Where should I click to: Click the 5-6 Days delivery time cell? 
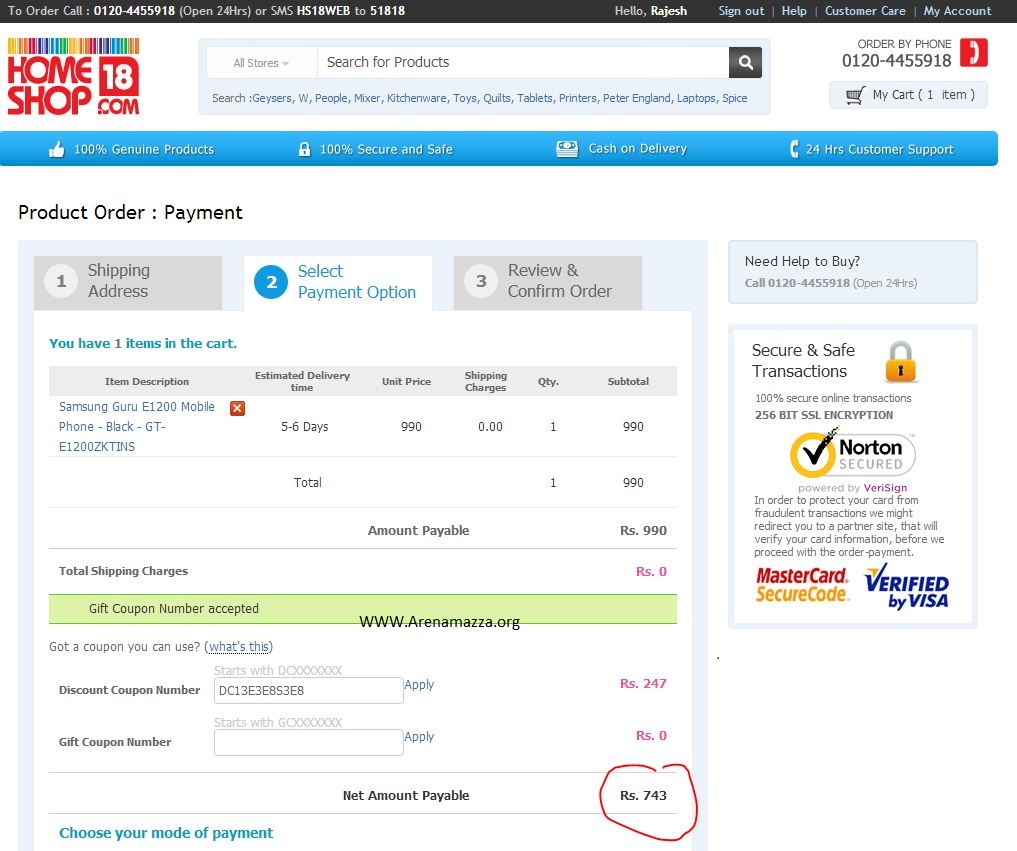tap(304, 427)
